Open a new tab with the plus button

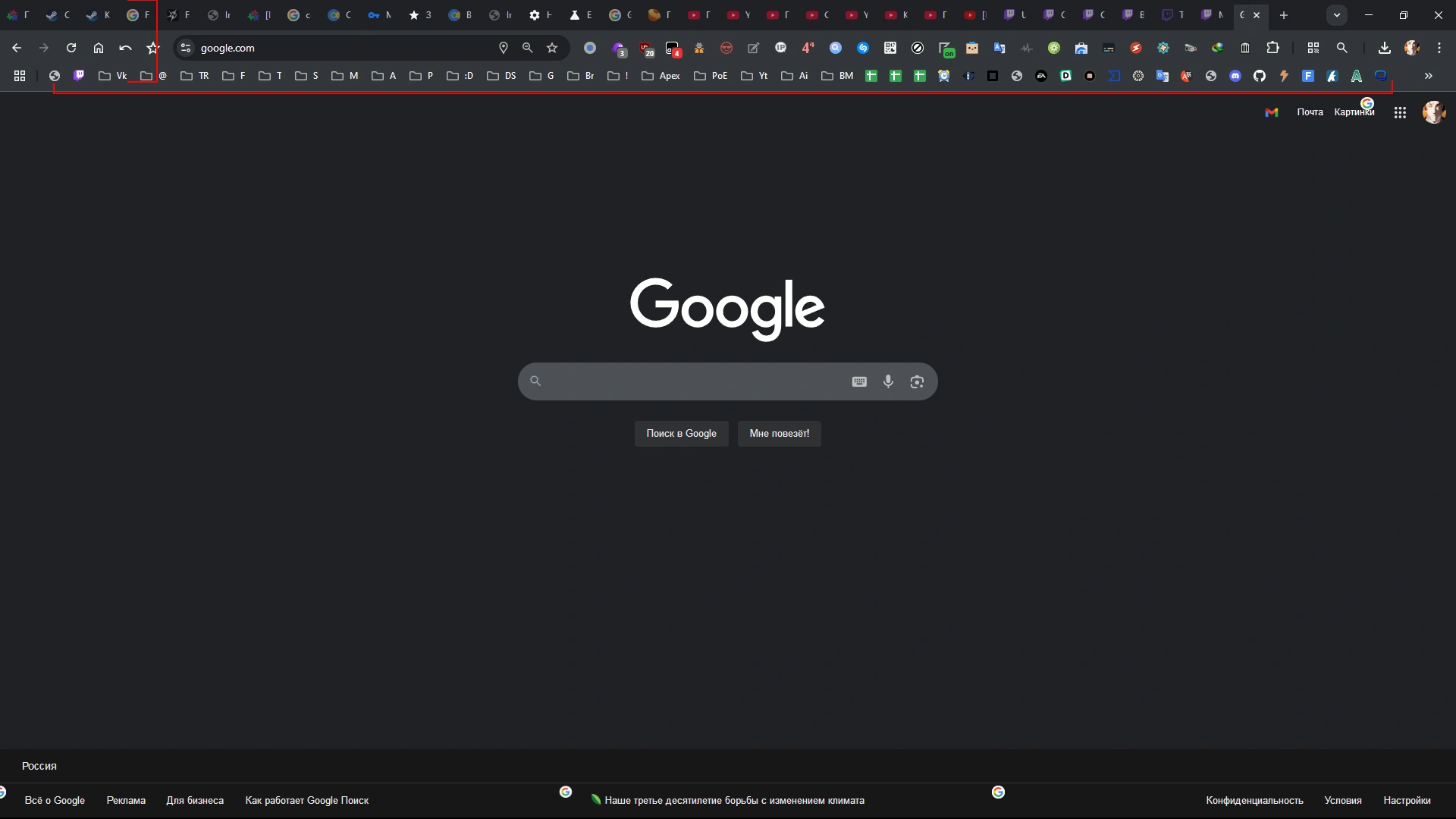(x=1284, y=15)
